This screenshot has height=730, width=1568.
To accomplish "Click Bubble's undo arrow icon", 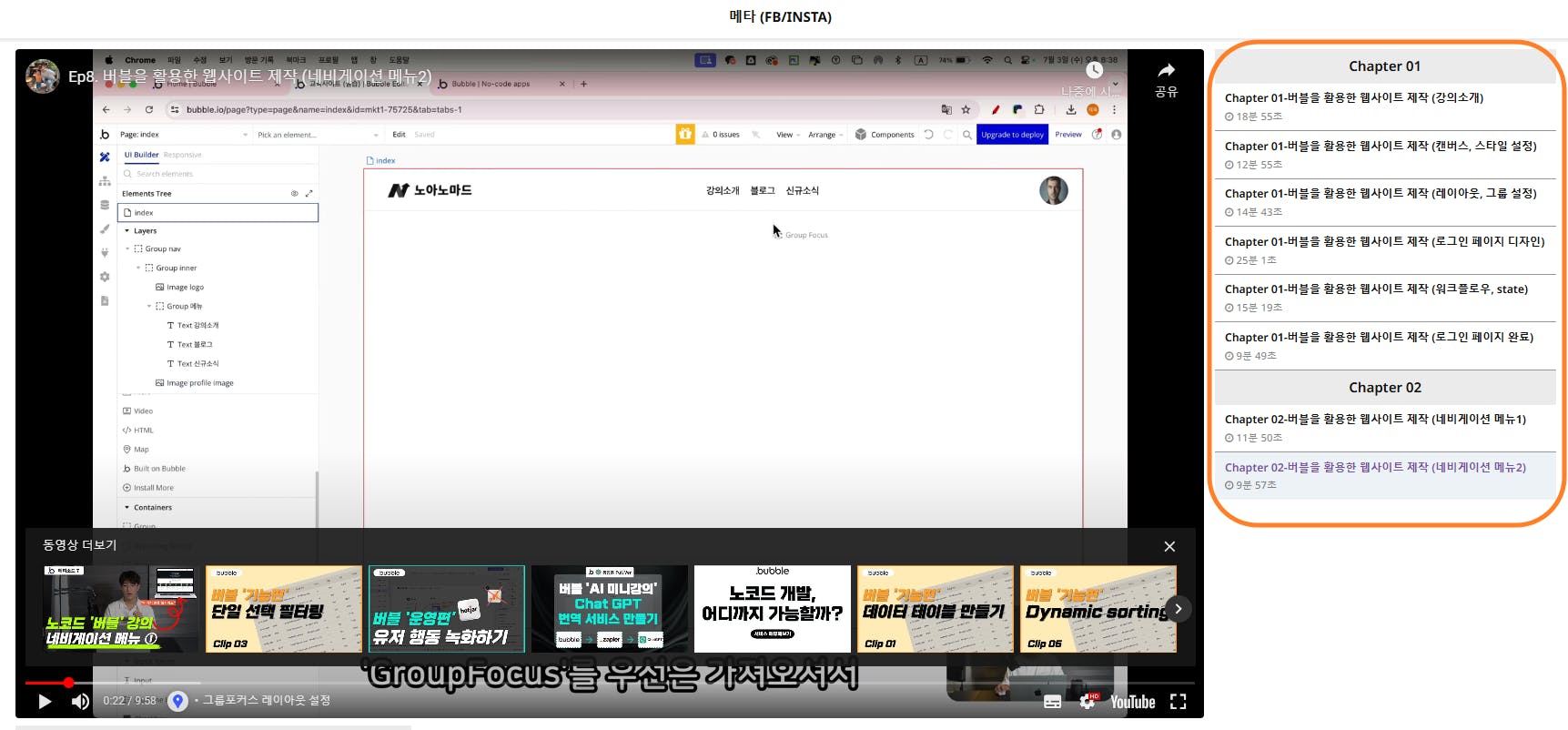I will (x=929, y=134).
